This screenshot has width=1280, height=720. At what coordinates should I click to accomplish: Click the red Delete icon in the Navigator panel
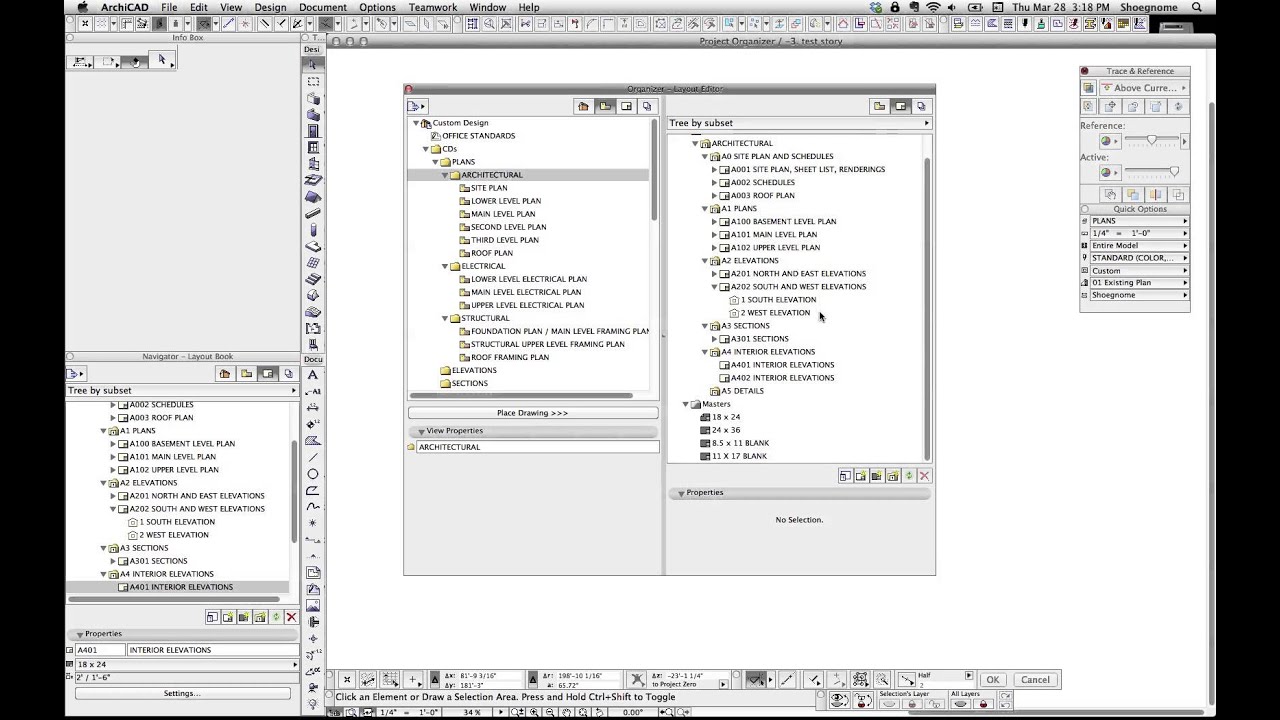coord(291,617)
